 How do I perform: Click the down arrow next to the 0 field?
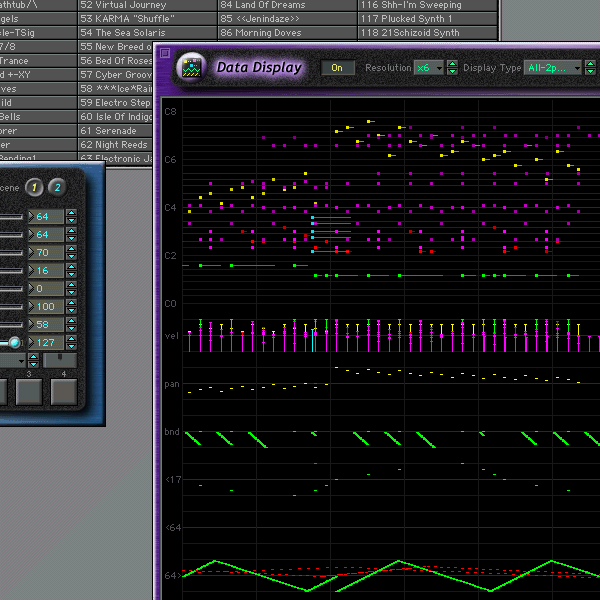coord(71,292)
